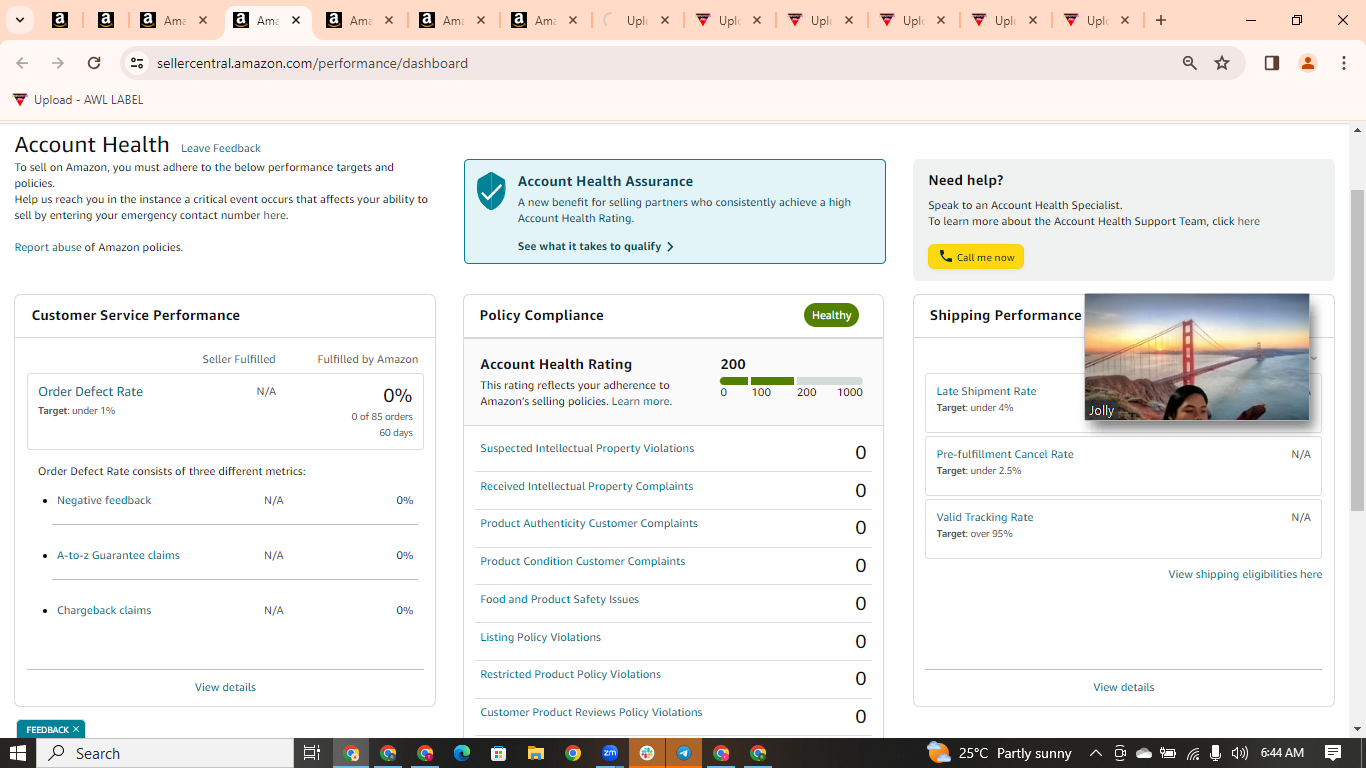The height and width of the screenshot is (768, 1366).
Task: Open Food and Product Safety Issues
Action: click(x=559, y=599)
